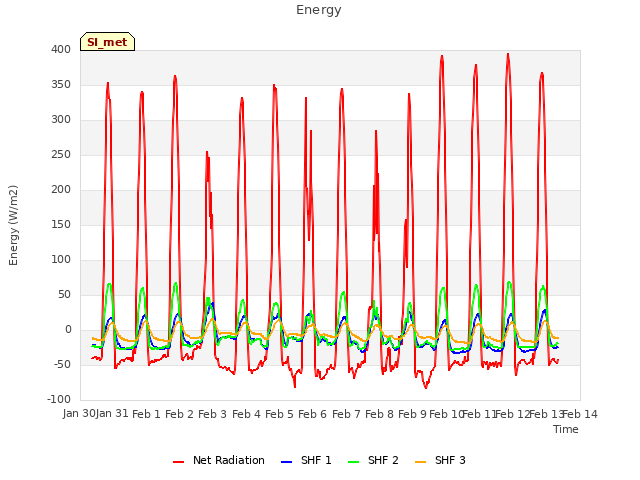
Task: Click the blue SHF 1 legend swatch
Action: pyautogui.click(x=287, y=461)
